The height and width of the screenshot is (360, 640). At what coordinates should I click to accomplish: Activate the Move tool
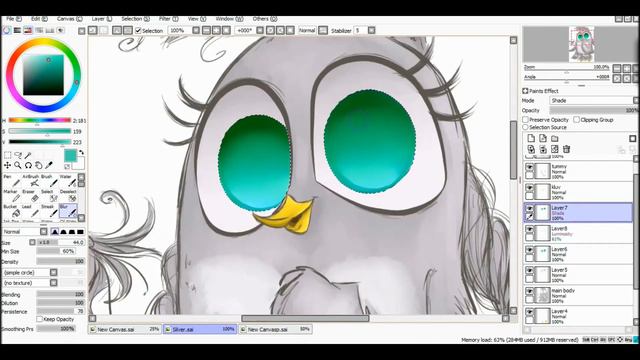(7, 165)
